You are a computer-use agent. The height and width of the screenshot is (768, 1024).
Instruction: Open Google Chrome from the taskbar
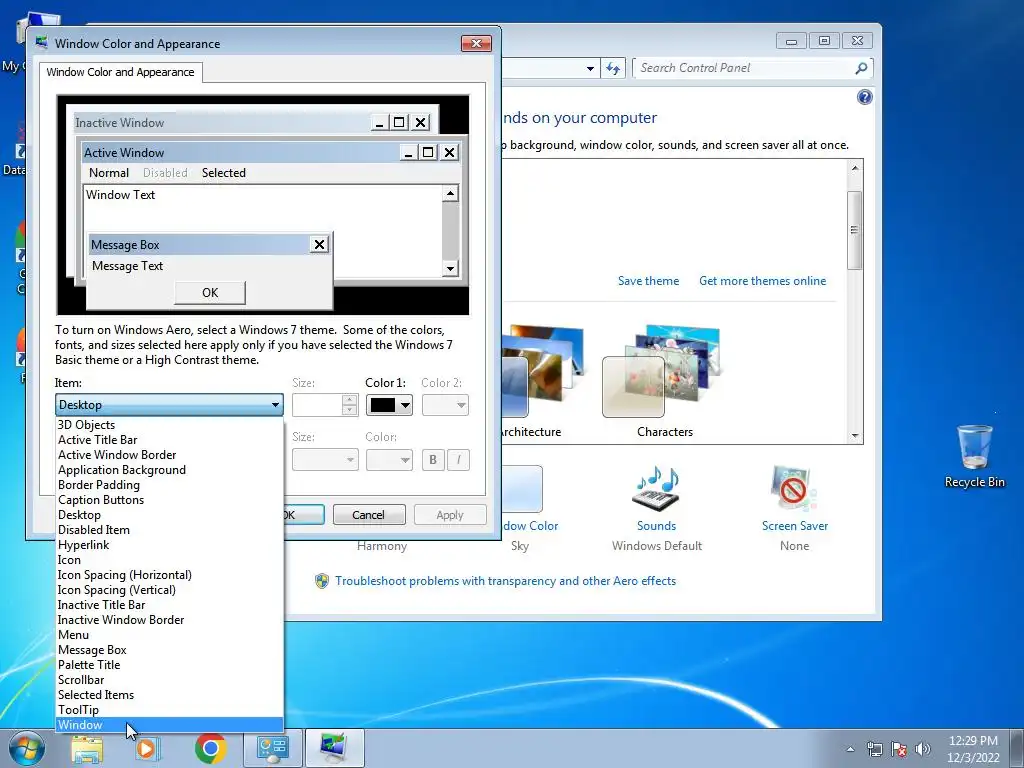210,748
